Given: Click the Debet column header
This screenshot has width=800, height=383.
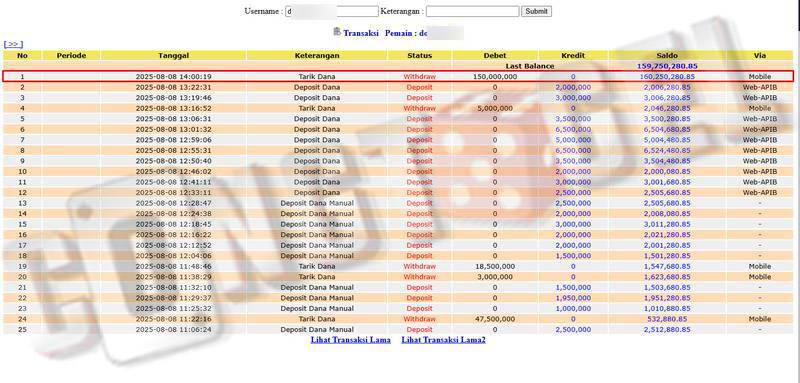Looking at the screenshot, I should pos(494,55).
